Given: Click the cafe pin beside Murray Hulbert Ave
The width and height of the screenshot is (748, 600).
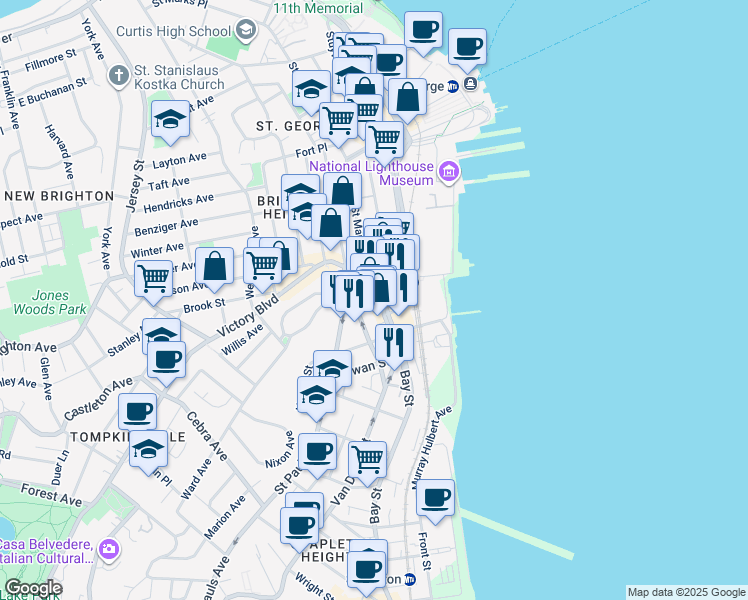Looking at the screenshot, I should [435, 502].
